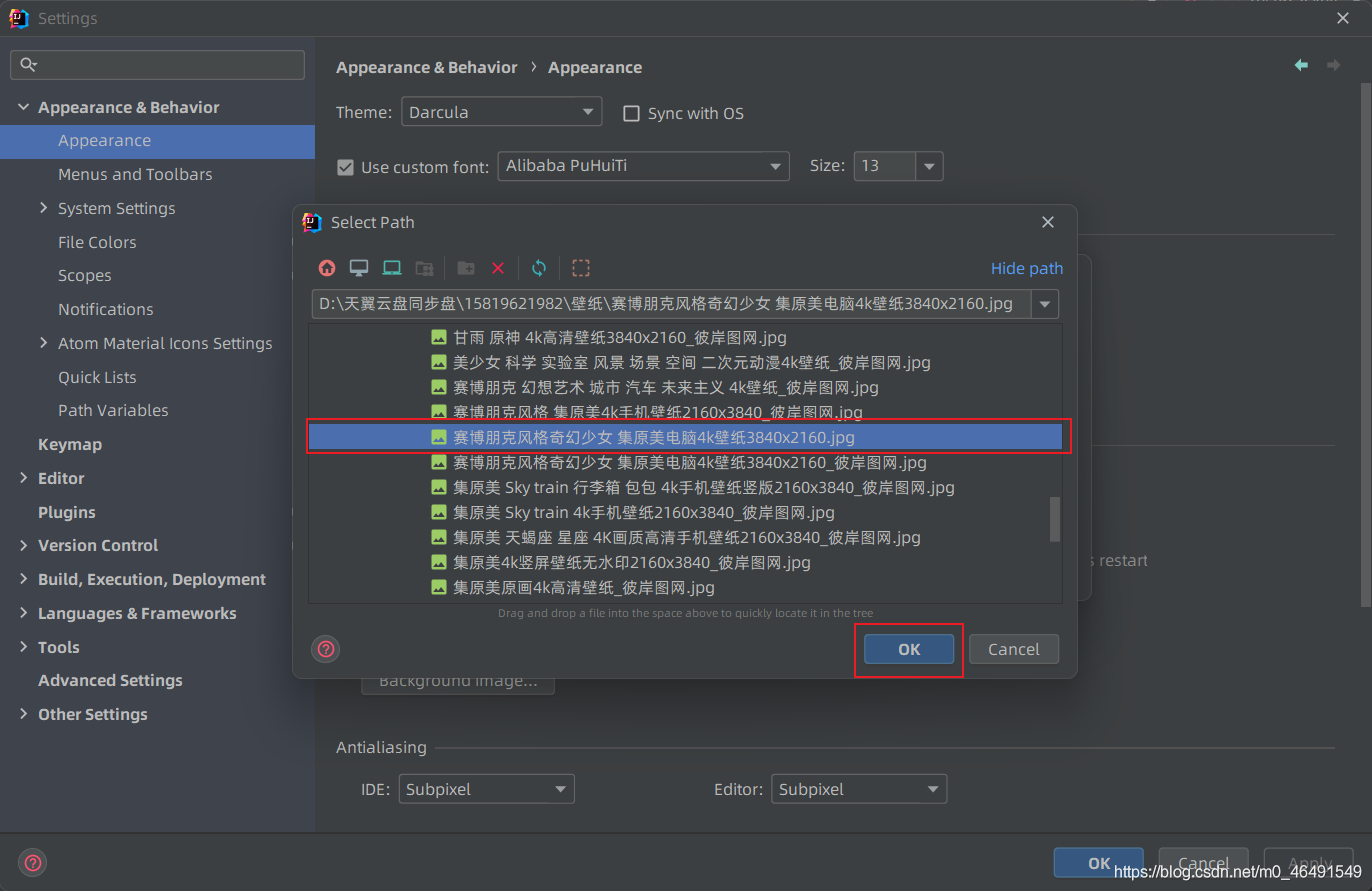This screenshot has height=891, width=1372.
Task: Expand the Other Settings group
Action: pyautogui.click(x=23, y=714)
